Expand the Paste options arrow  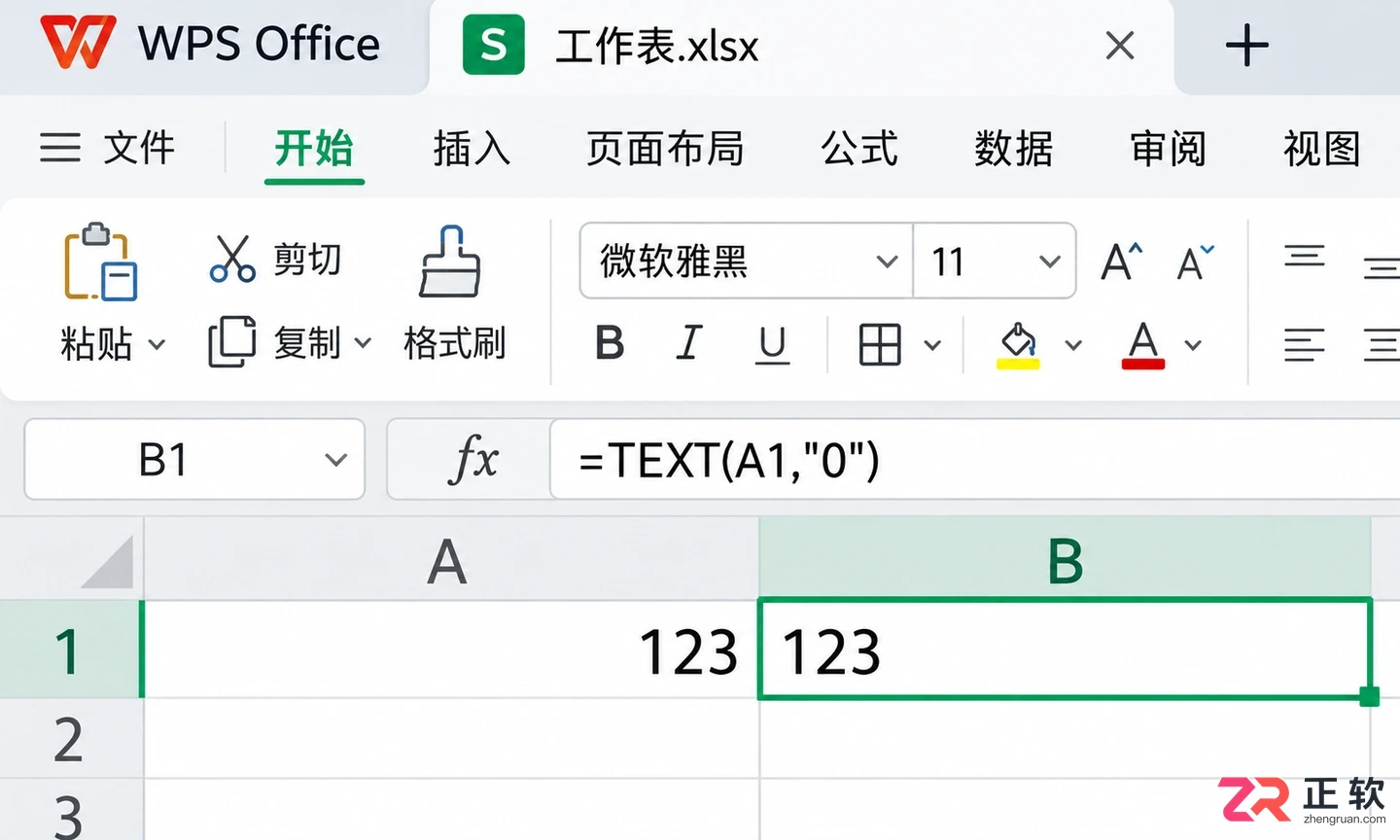[157, 344]
